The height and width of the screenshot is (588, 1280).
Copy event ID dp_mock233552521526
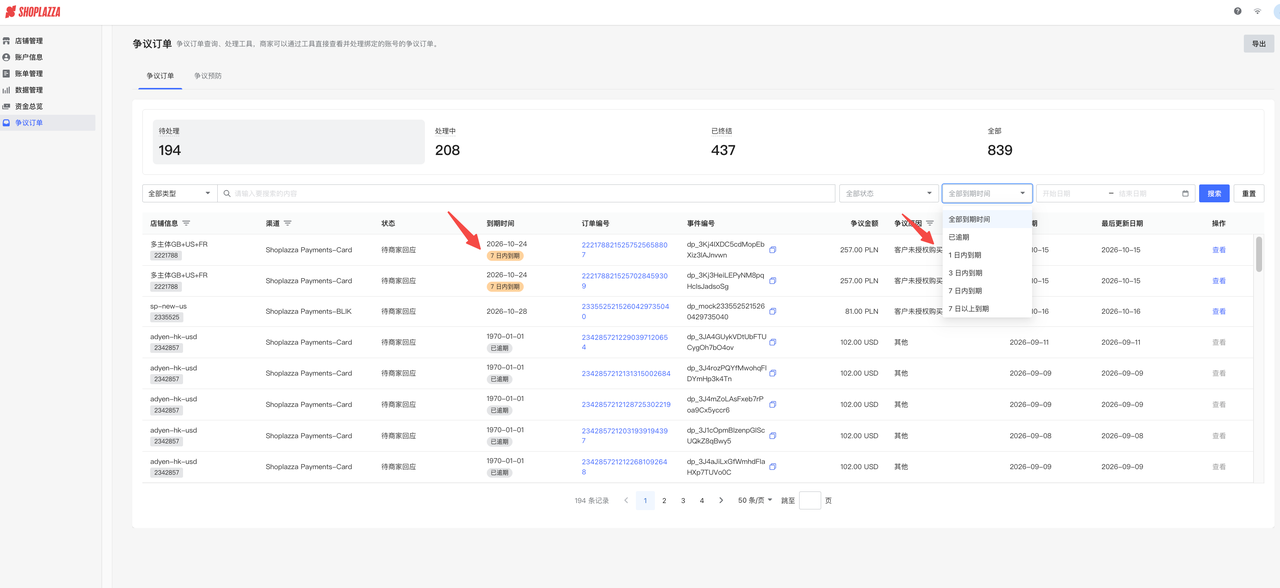(772, 311)
